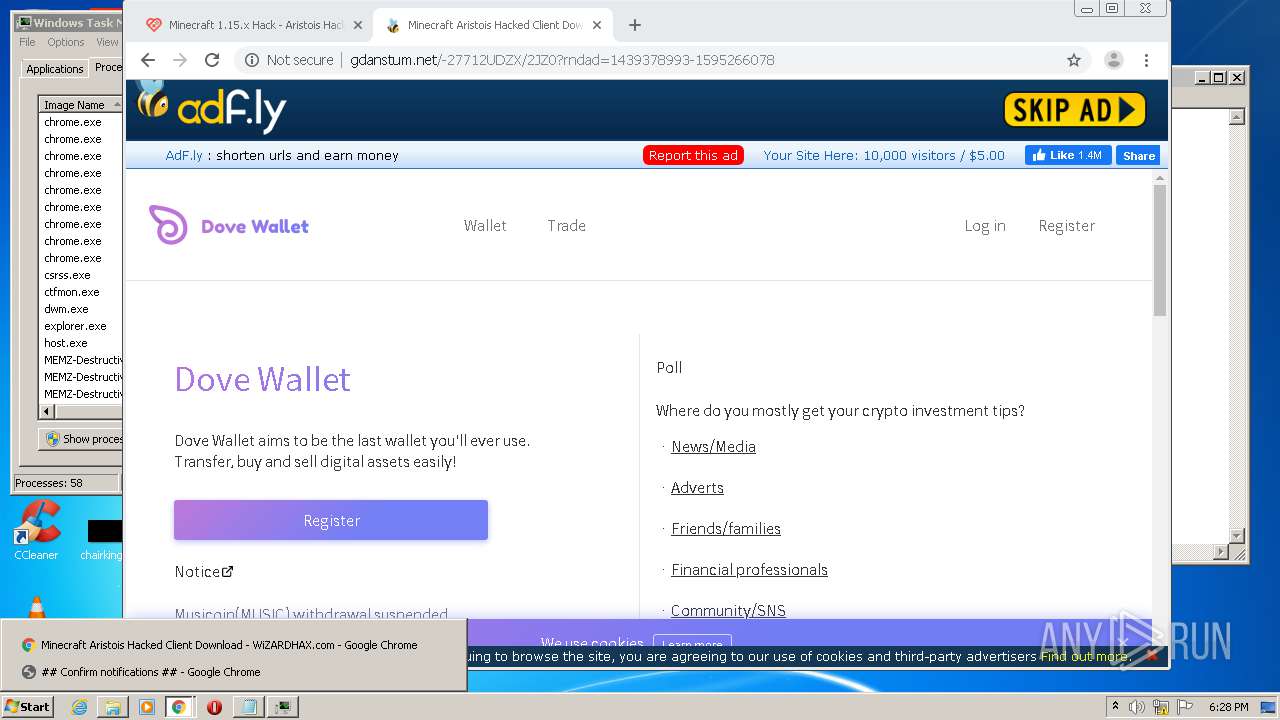Click Register in the top navigation
Image resolution: width=1280 pixels, height=720 pixels.
point(1067,225)
